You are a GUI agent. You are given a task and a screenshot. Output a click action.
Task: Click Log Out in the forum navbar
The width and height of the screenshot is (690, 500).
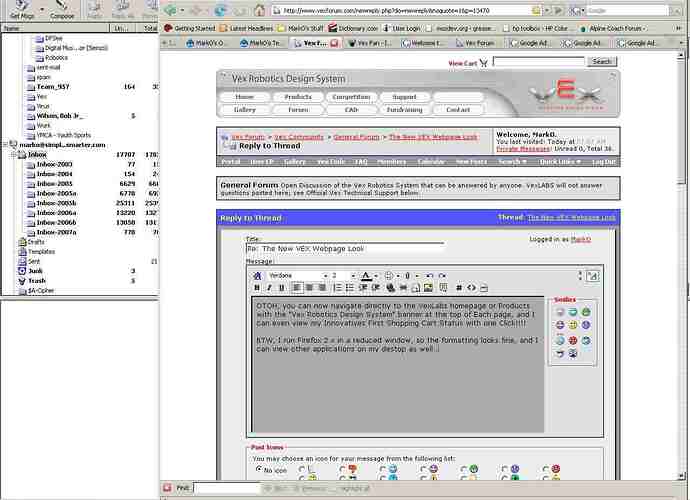pyautogui.click(x=603, y=162)
